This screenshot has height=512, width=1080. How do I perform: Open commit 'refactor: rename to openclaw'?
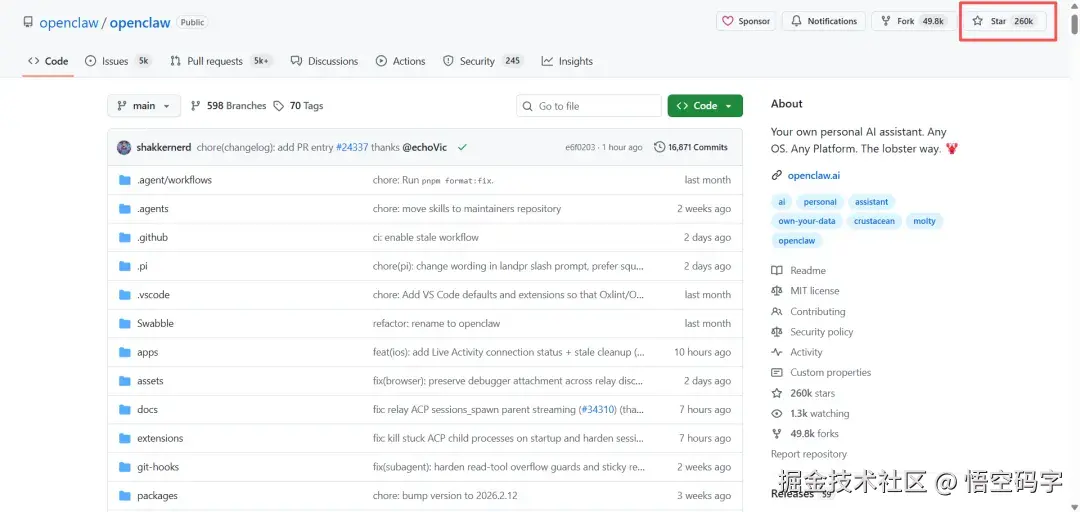437,323
